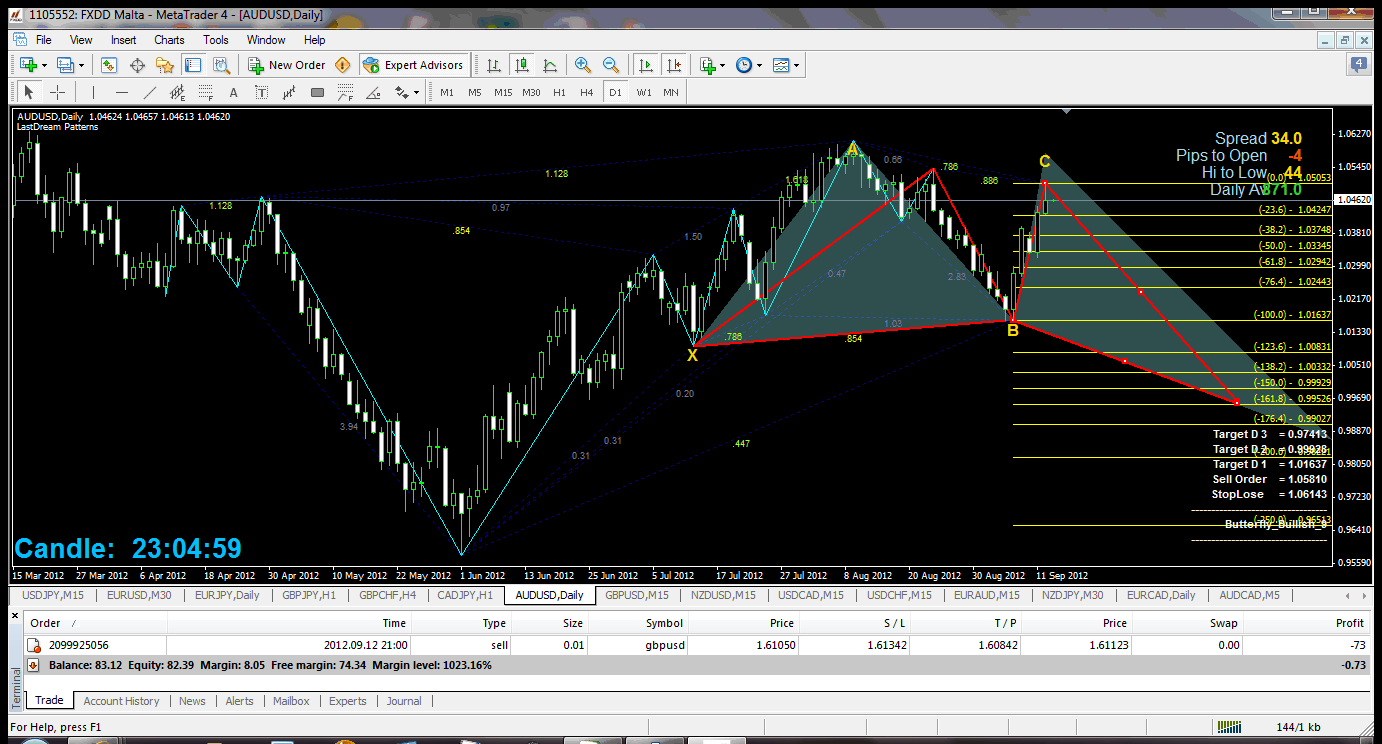Expand the Periods dropdown arrow
Viewport: 1382px width, 744px height.
pos(760,65)
